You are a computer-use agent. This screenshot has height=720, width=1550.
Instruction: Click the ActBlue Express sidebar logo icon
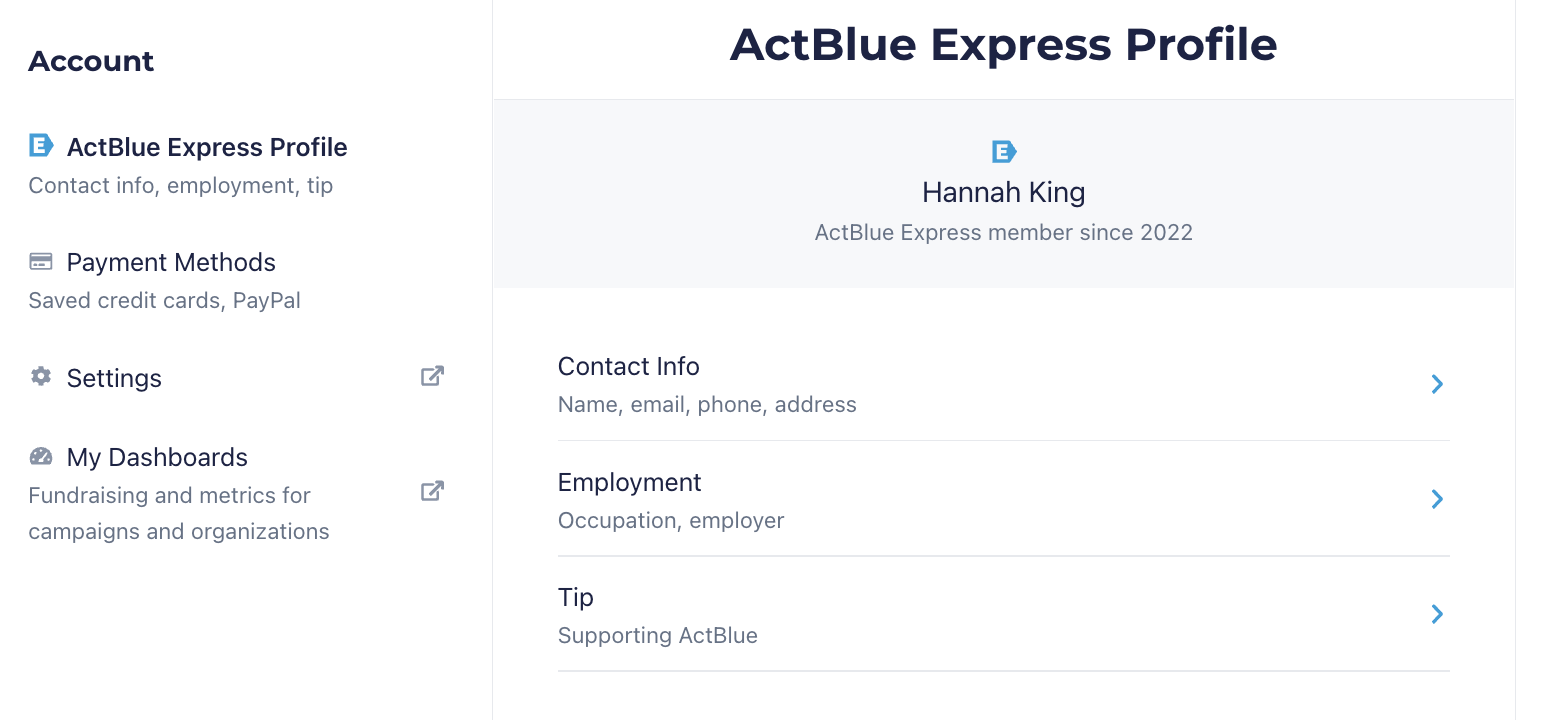[41, 146]
